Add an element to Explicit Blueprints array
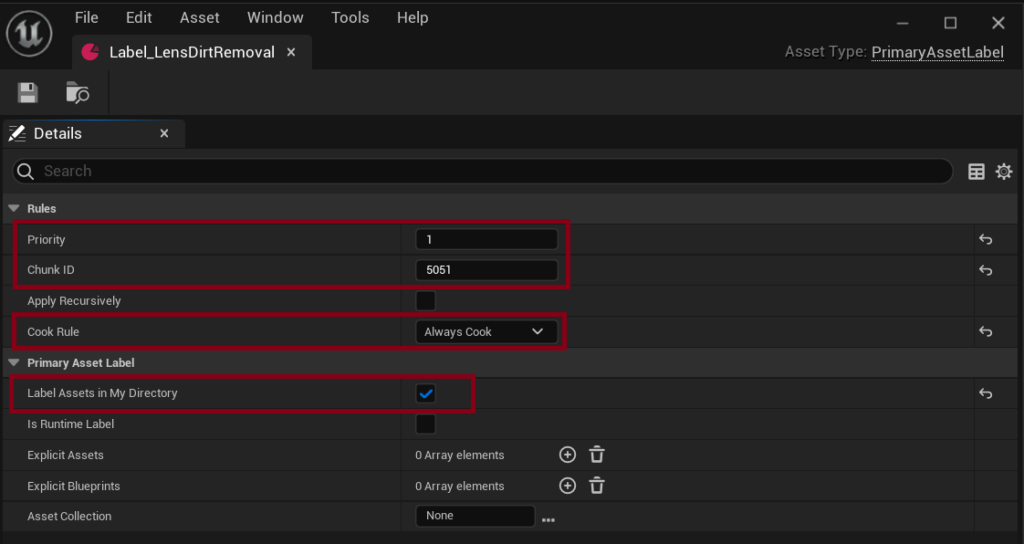Image resolution: width=1024 pixels, height=544 pixels. tap(568, 485)
